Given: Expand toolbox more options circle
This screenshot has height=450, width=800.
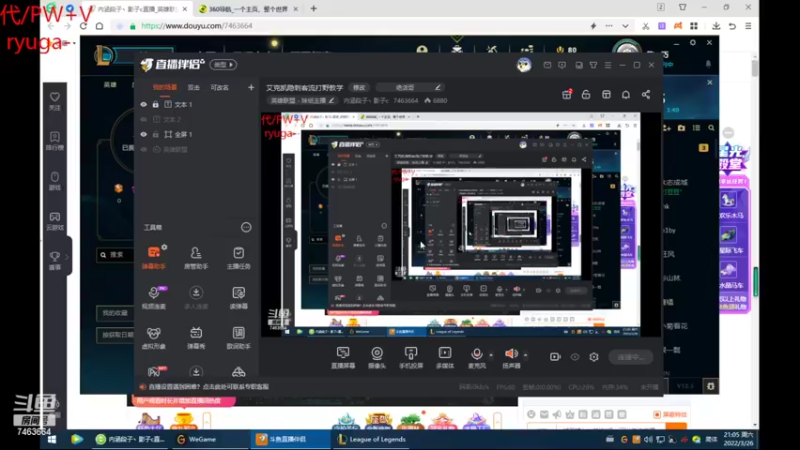Looking at the screenshot, I should point(246,228).
